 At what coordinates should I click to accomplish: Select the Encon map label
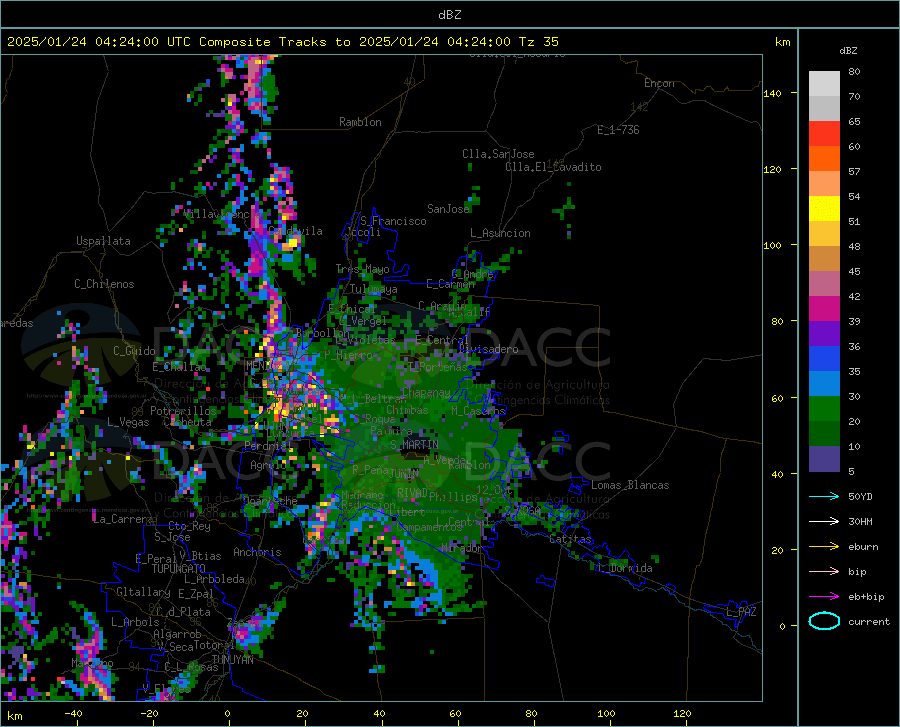click(x=659, y=83)
